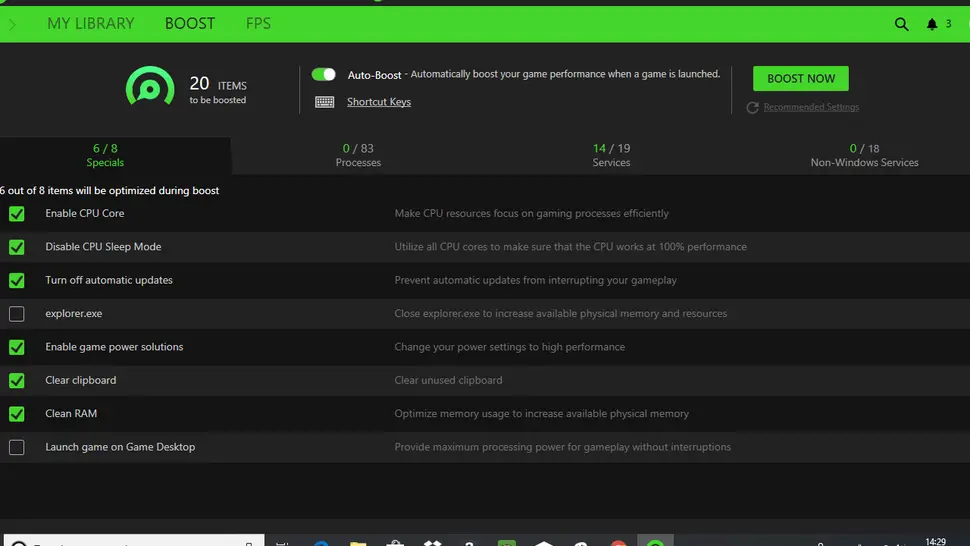Expand the sidebar with the left chevron arrow
Image resolution: width=970 pixels, height=546 pixels.
(x=12, y=25)
